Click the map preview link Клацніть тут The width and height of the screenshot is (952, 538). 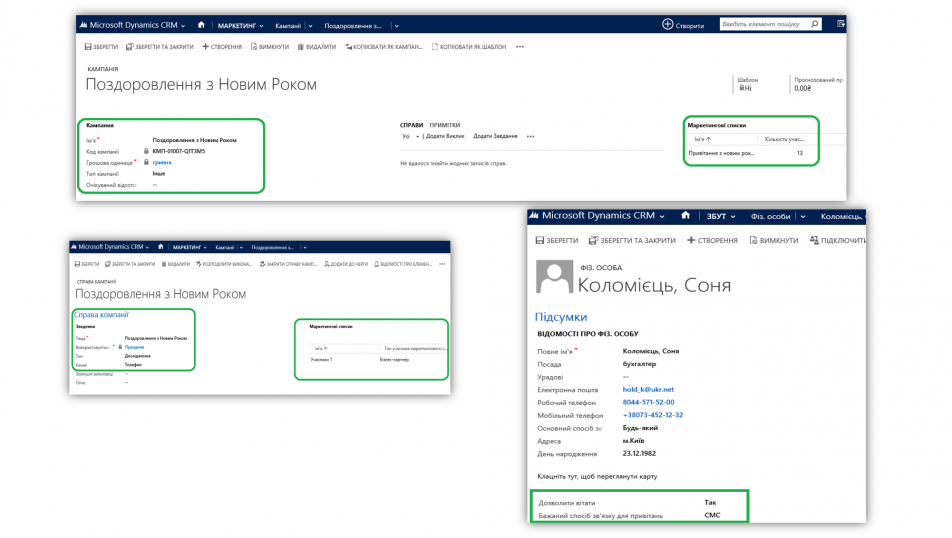597,477
